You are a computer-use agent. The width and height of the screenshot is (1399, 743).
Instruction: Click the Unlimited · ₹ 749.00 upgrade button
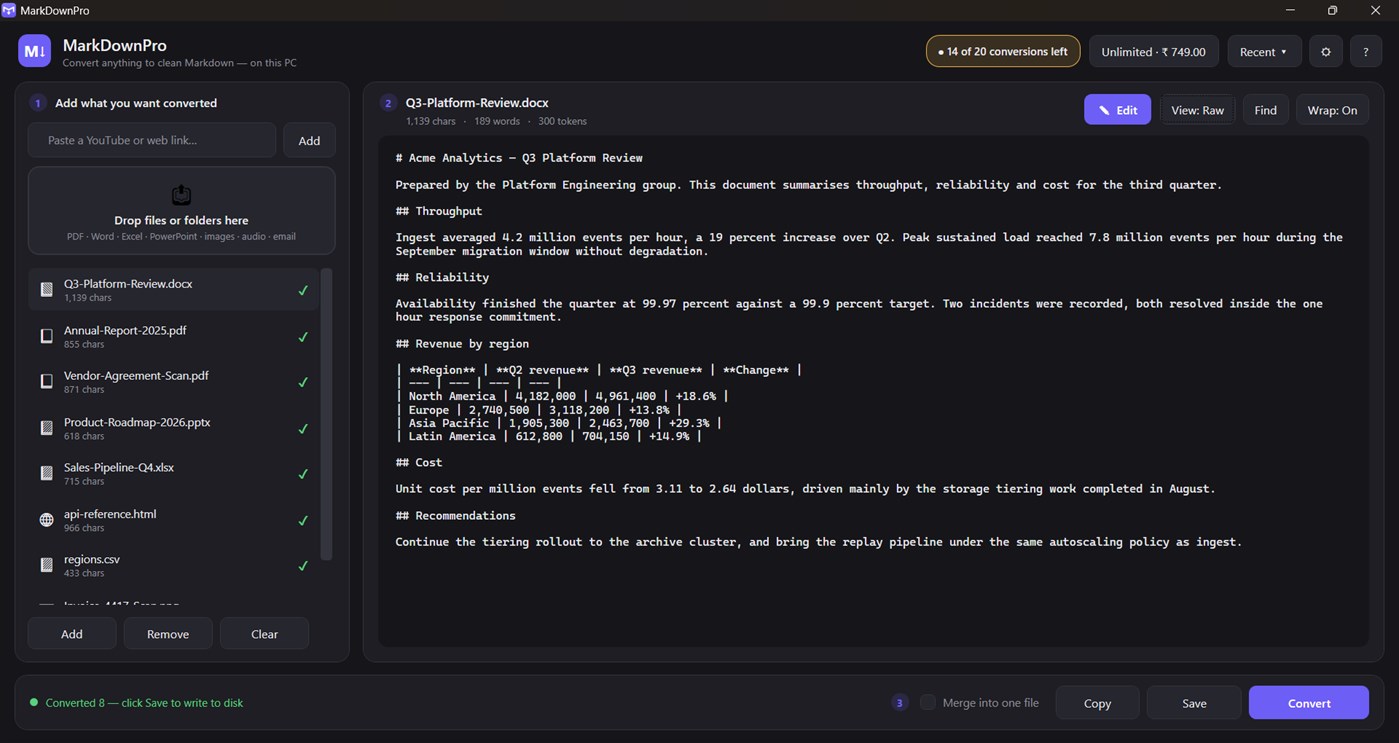[1153, 52]
